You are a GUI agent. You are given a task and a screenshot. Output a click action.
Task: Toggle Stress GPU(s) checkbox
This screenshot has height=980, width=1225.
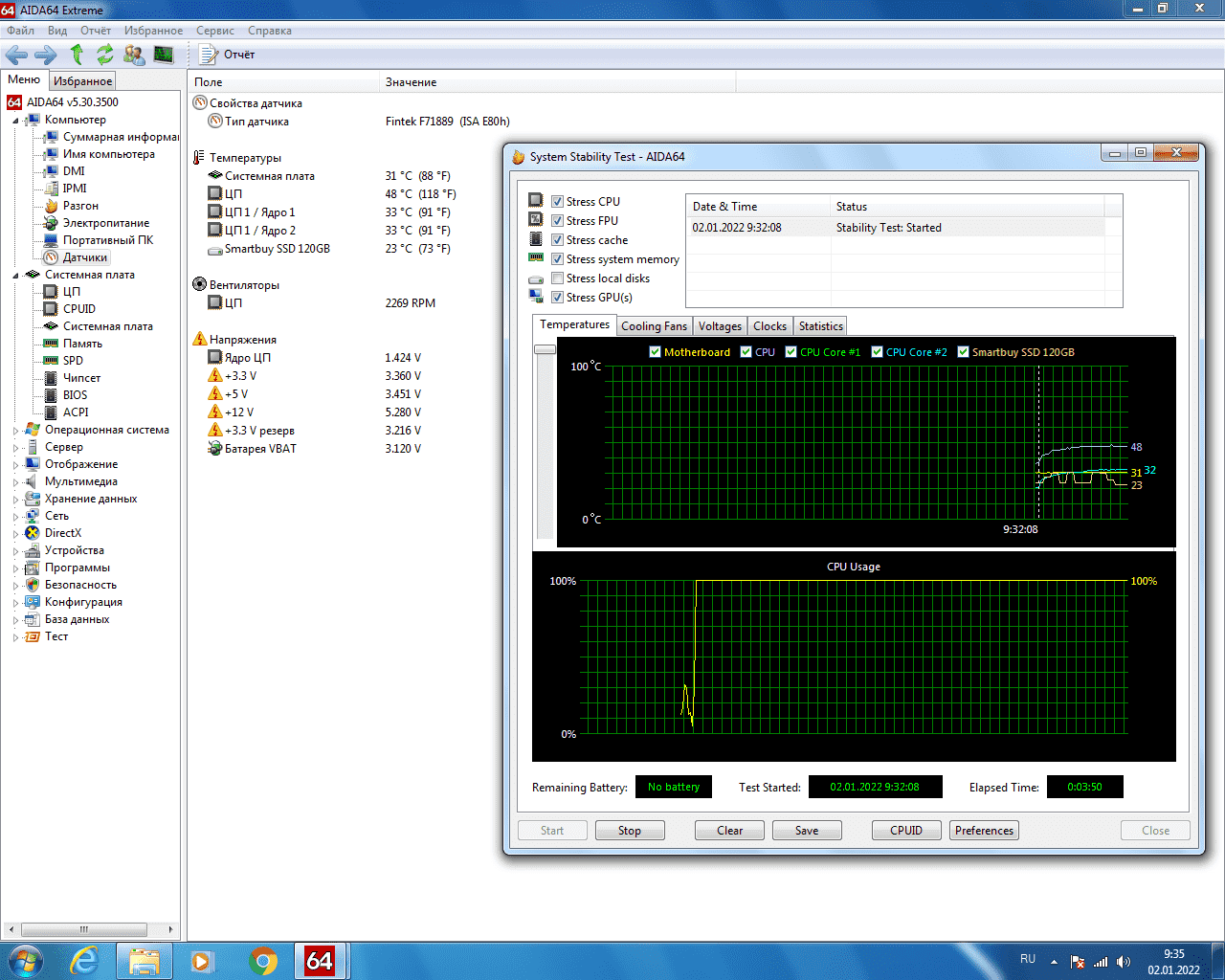(557, 298)
